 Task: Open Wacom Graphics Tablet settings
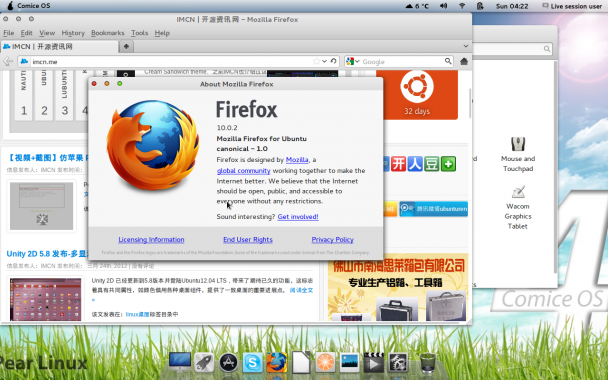pyautogui.click(x=518, y=207)
